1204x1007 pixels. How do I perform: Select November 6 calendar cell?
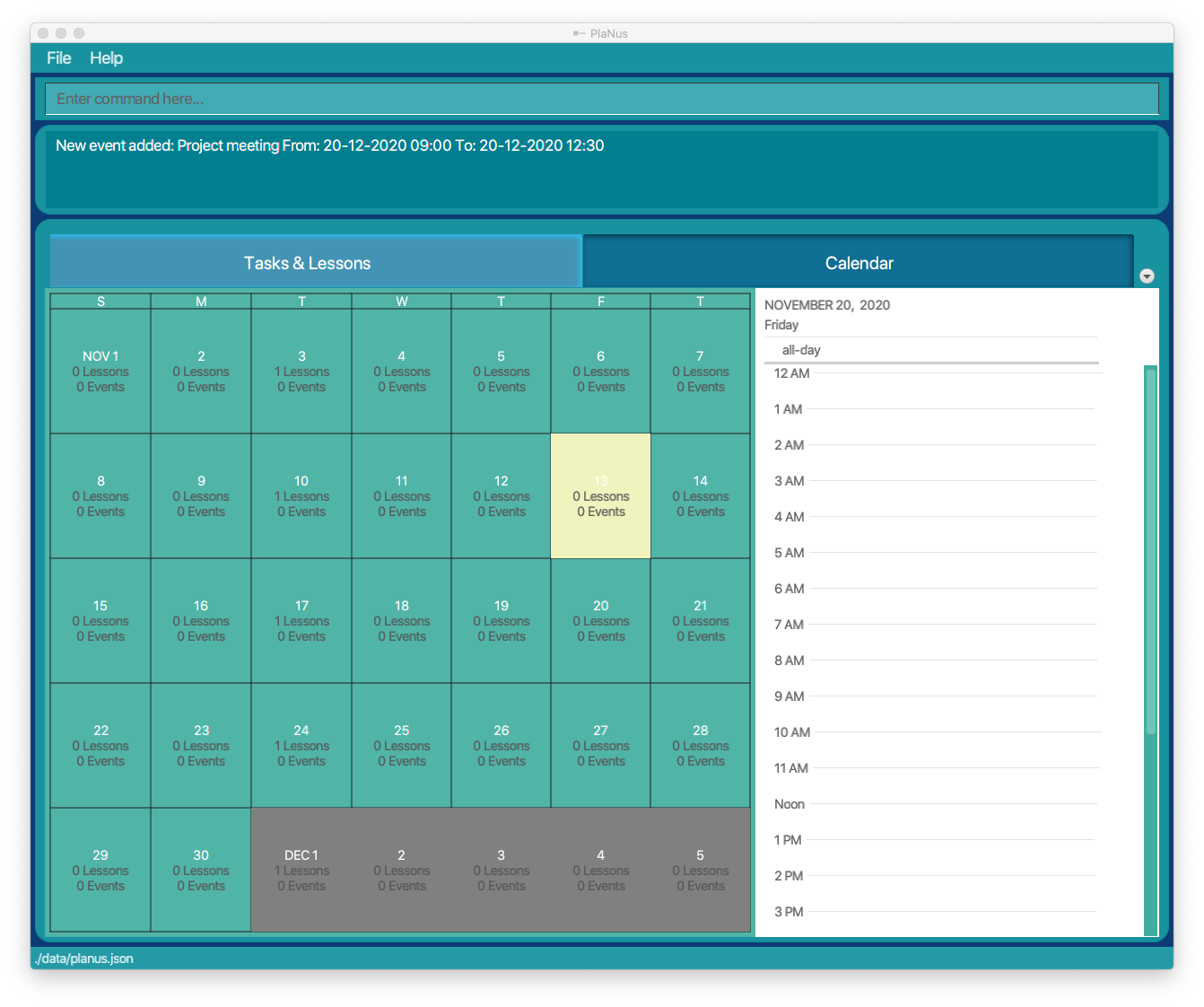coord(600,372)
